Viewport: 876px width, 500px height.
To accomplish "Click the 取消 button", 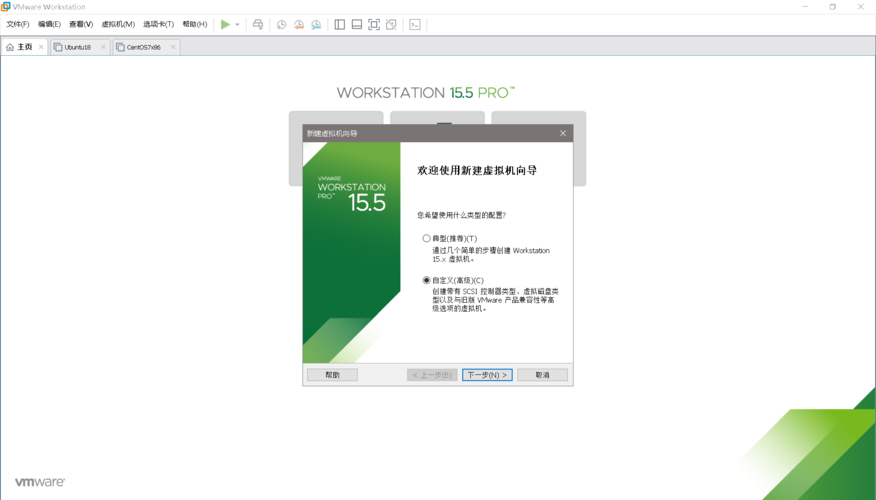I will [542, 375].
